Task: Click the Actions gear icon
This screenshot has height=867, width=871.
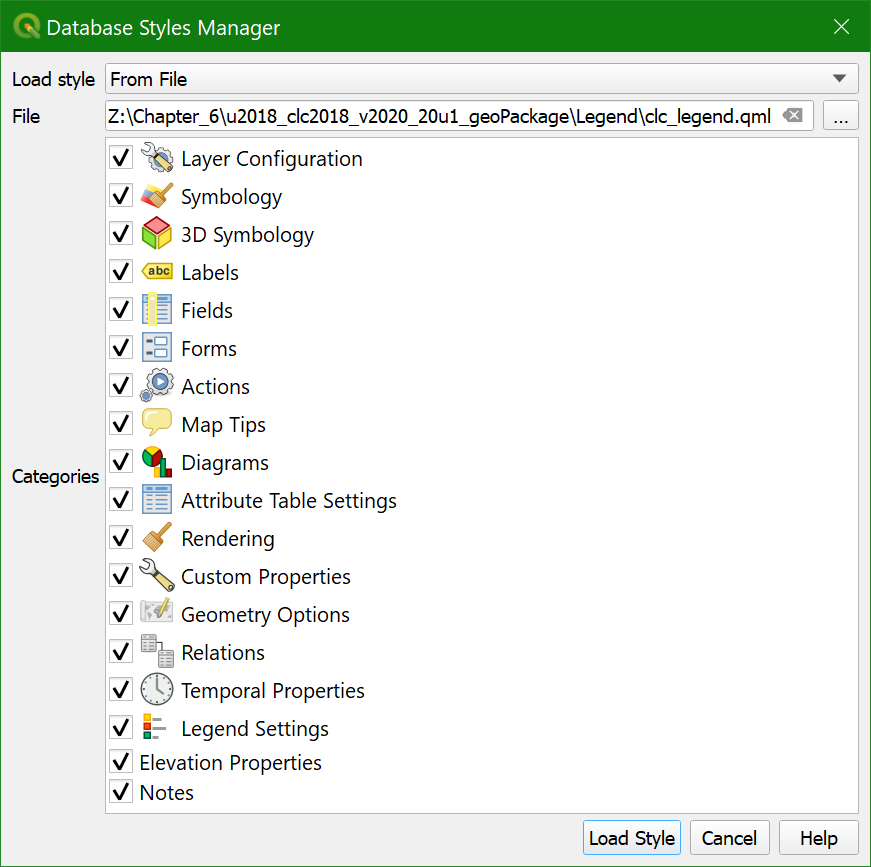Action: coord(157,385)
